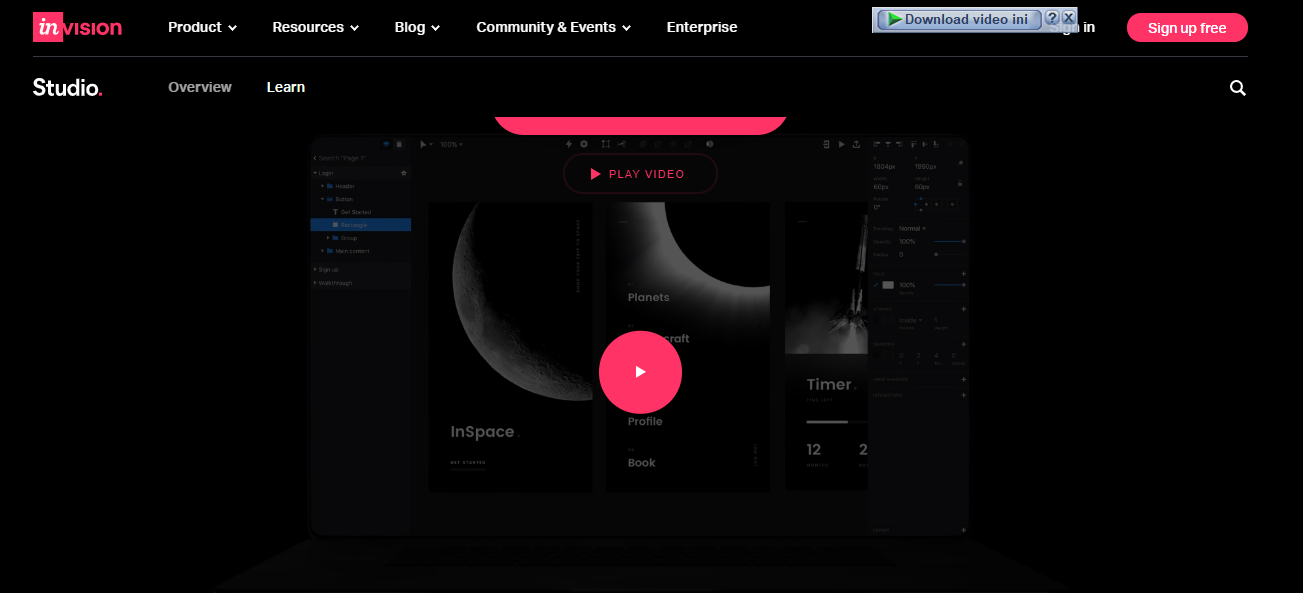Open the Product dropdown menu

tap(203, 27)
